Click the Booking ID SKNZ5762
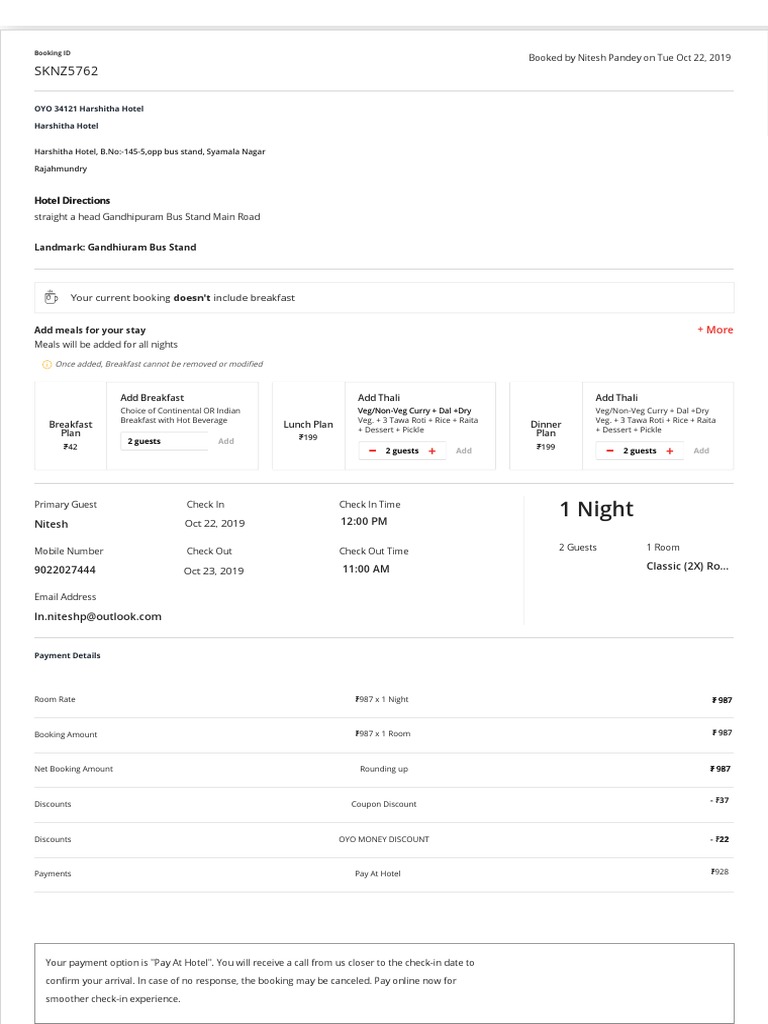768x1024 pixels. click(x=66, y=71)
